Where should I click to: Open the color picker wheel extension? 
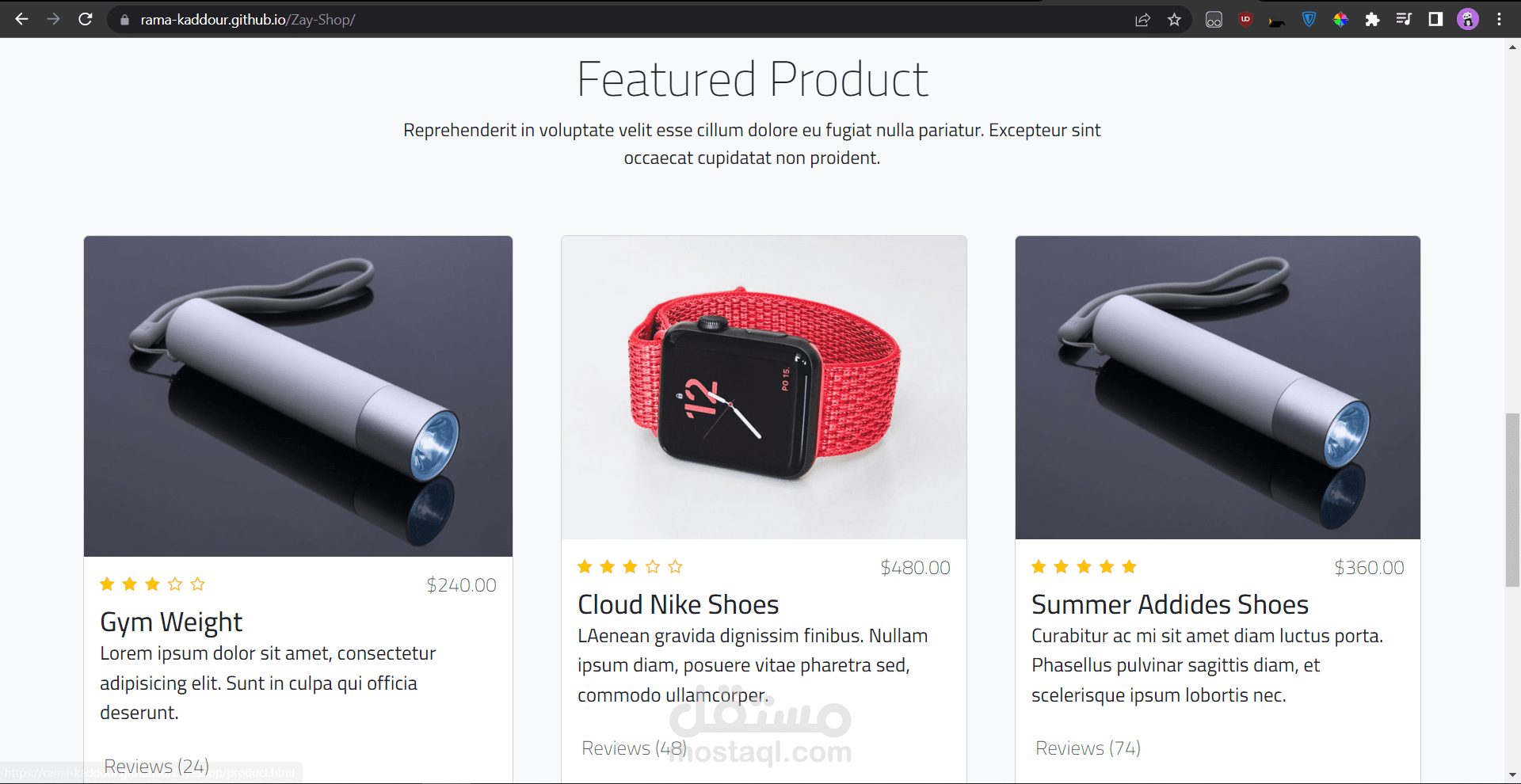pos(1340,20)
